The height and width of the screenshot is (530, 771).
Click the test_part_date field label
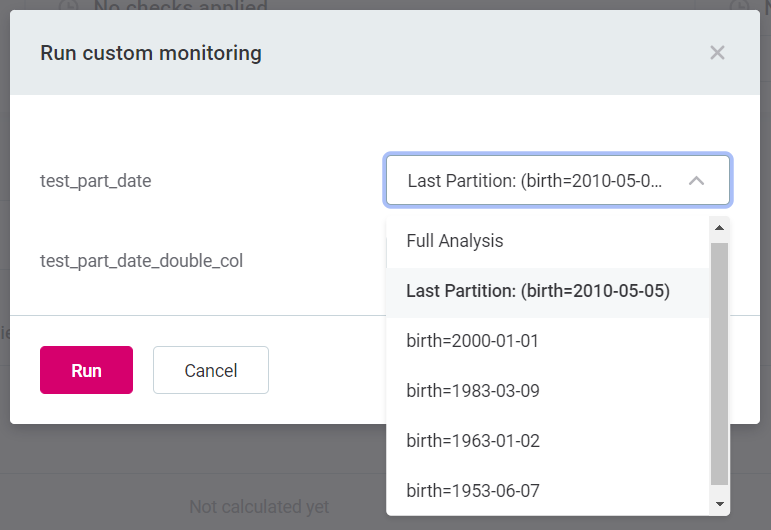tap(96, 181)
